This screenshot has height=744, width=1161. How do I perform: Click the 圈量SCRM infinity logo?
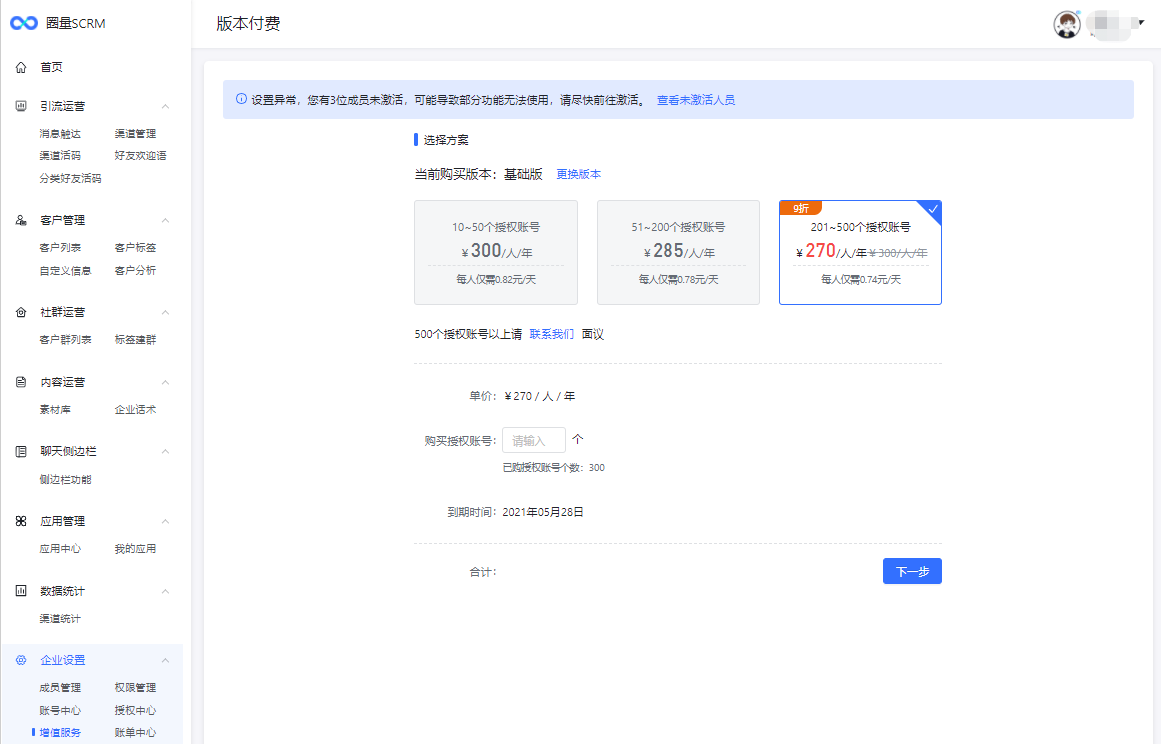[24, 23]
